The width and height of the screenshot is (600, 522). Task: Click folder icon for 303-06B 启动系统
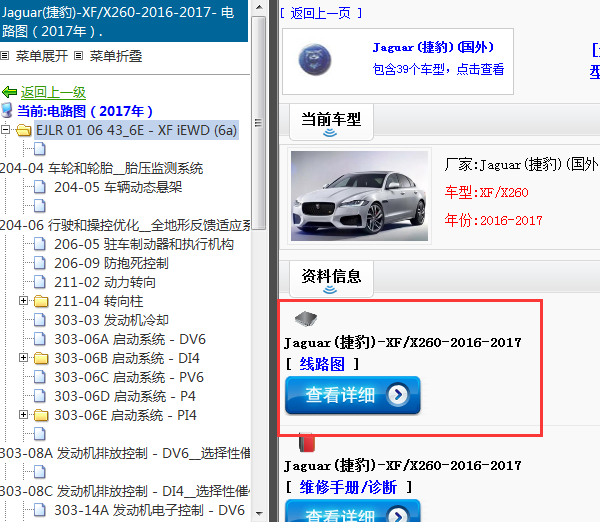41,358
